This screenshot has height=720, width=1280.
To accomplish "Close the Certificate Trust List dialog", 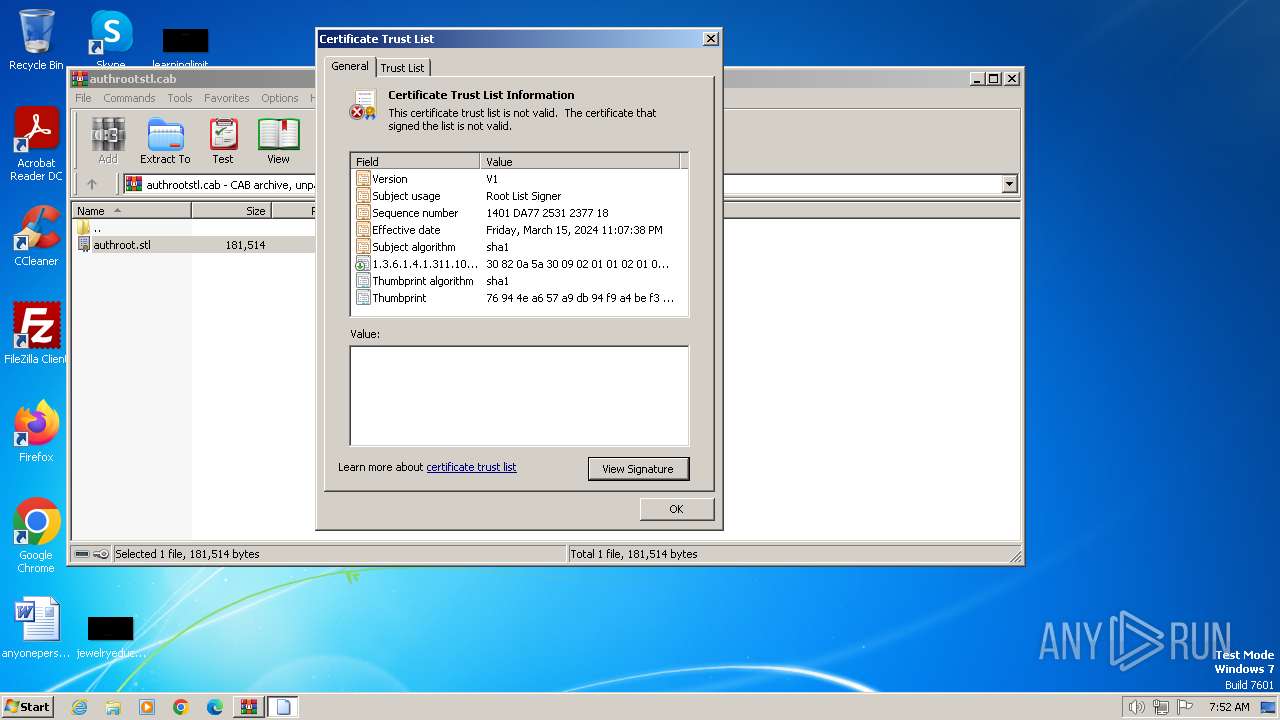I will tap(711, 39).
